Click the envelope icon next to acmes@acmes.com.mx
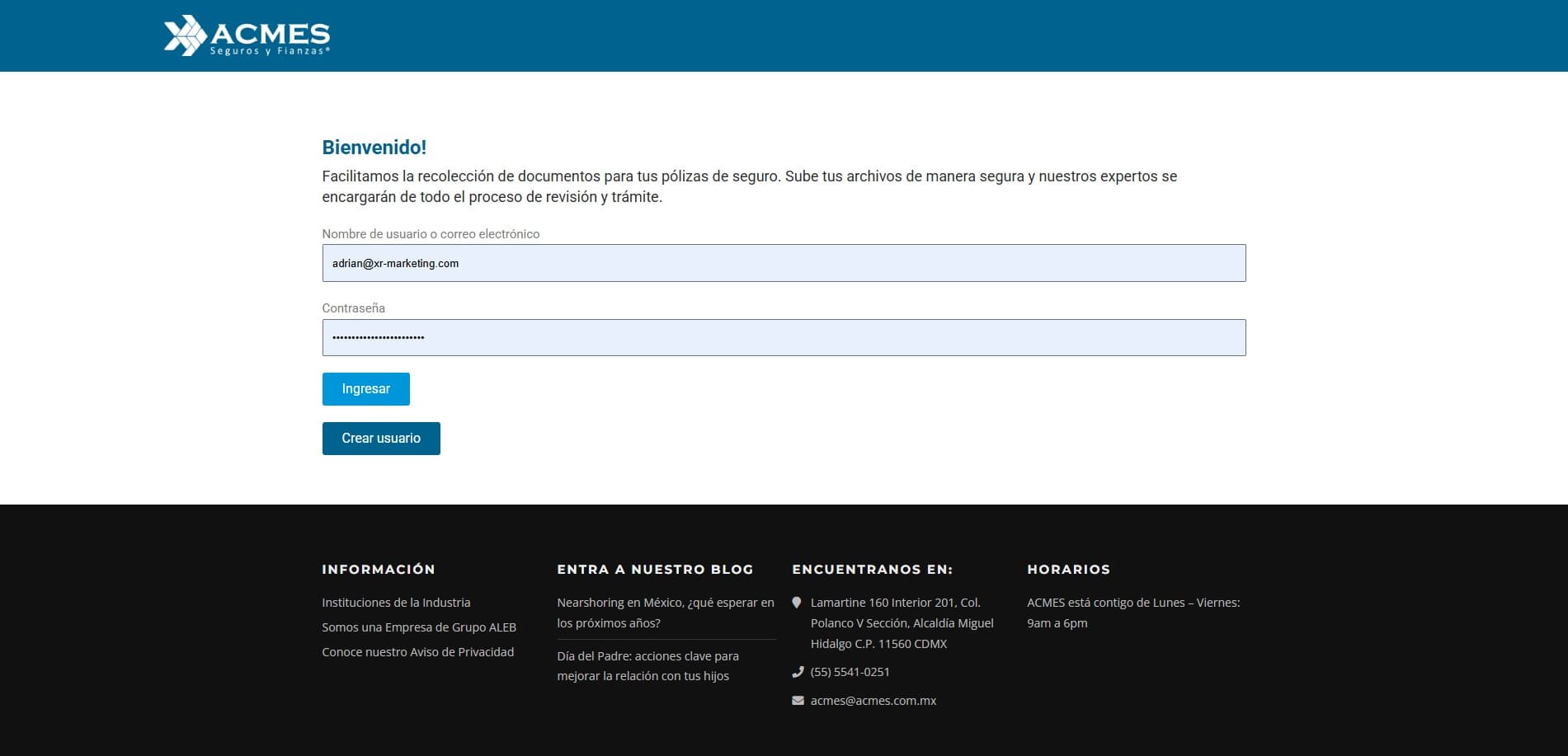The height and width of the screenshot is (756, 1568). pos(798,701)
